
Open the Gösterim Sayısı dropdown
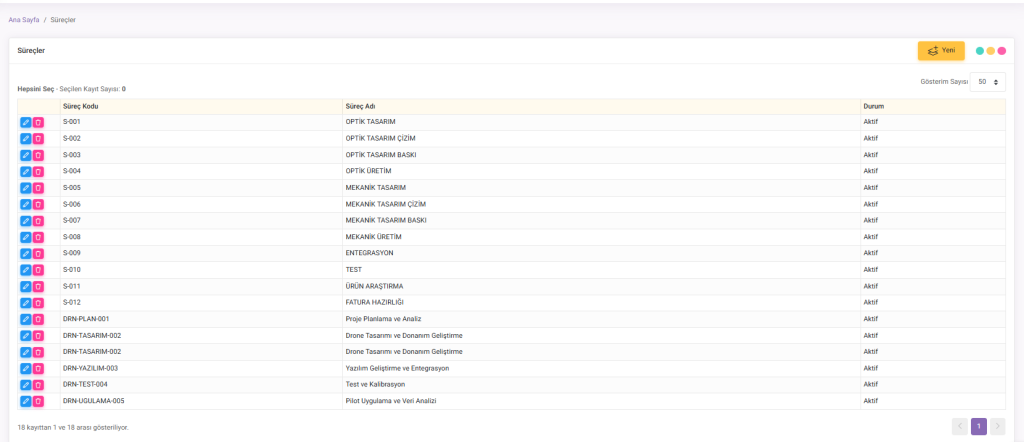(x=987, y=82)
